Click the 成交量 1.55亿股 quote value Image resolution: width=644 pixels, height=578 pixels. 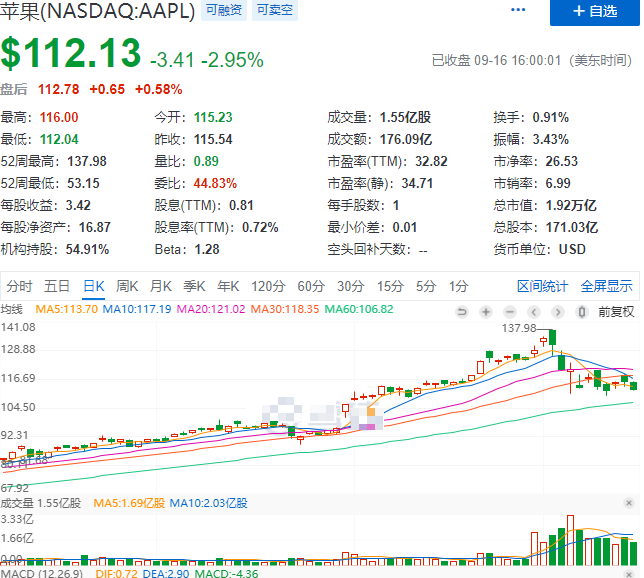coord(405,117)
